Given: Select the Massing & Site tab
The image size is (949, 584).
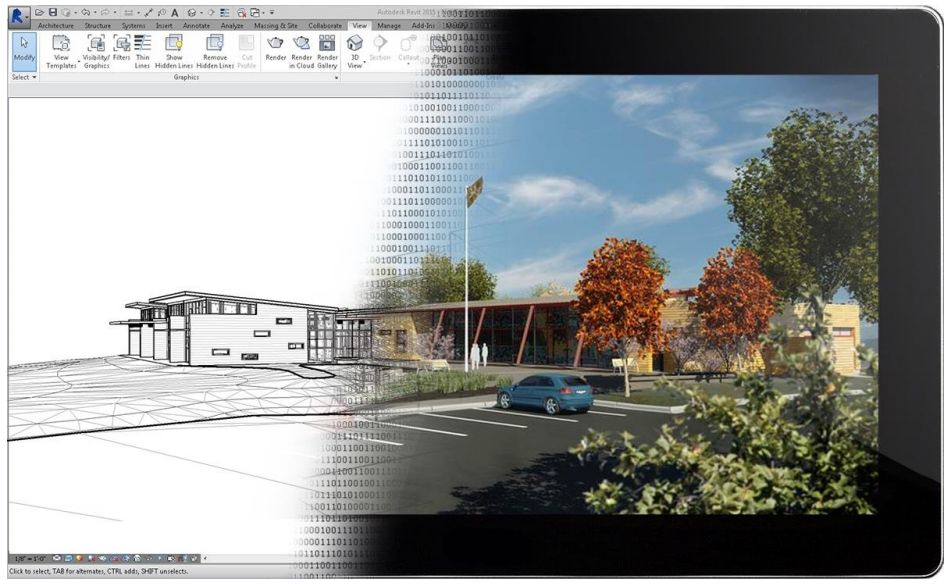Looking at the screenshot, I should point(275,26).
